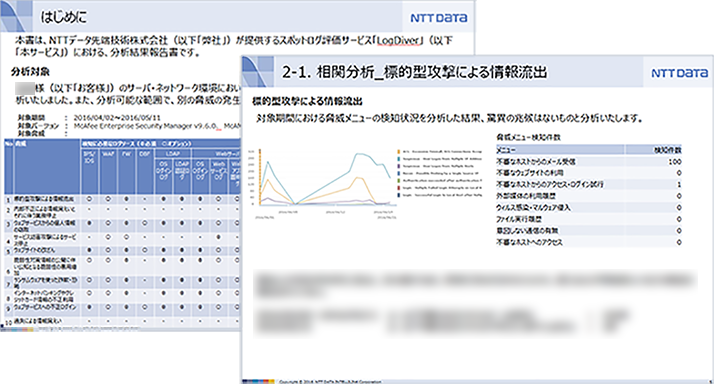Screen dimensions: 714x384
Task: Select row 不審なホストへのアクセス
Action: point(589,242)
